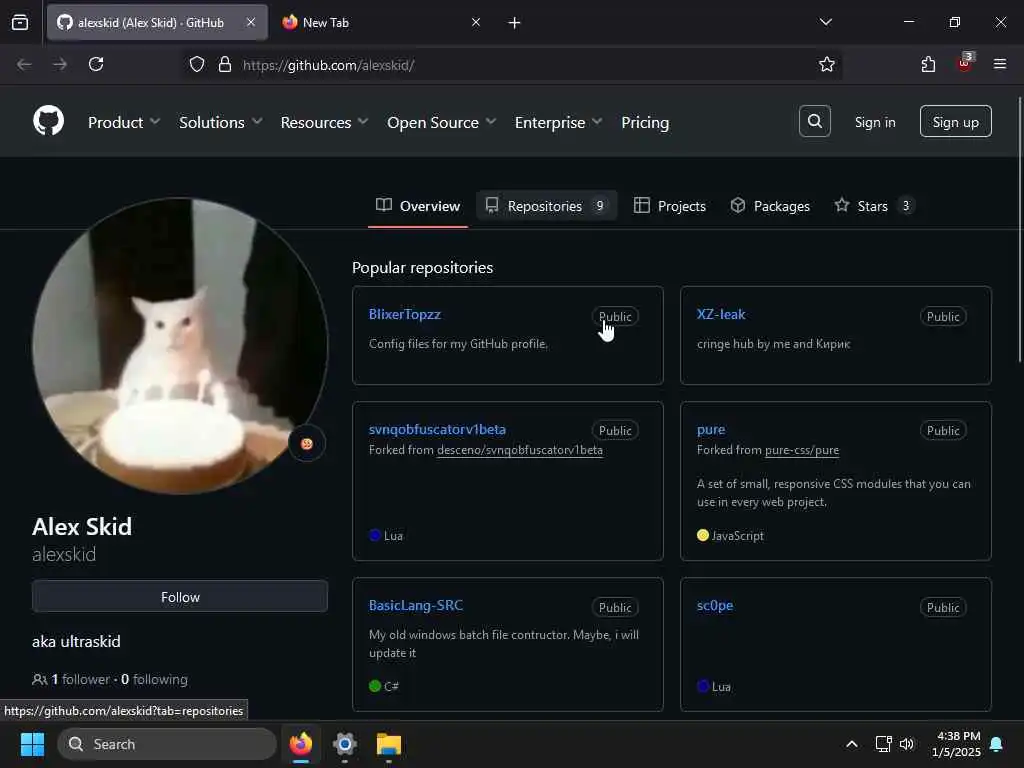
Task: Open a new tab with the plus button
Action: click(514, 23)
